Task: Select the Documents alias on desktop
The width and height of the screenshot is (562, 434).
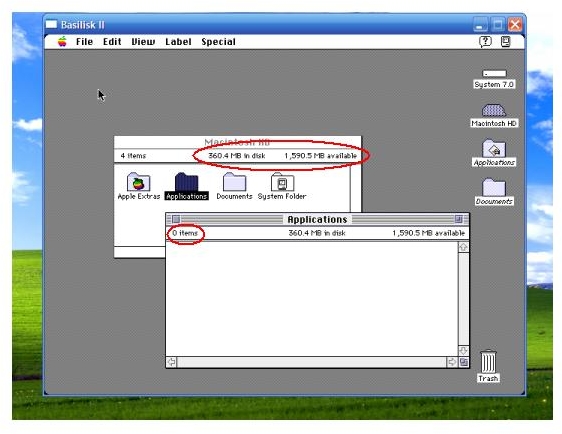Action: click(494, 187)
